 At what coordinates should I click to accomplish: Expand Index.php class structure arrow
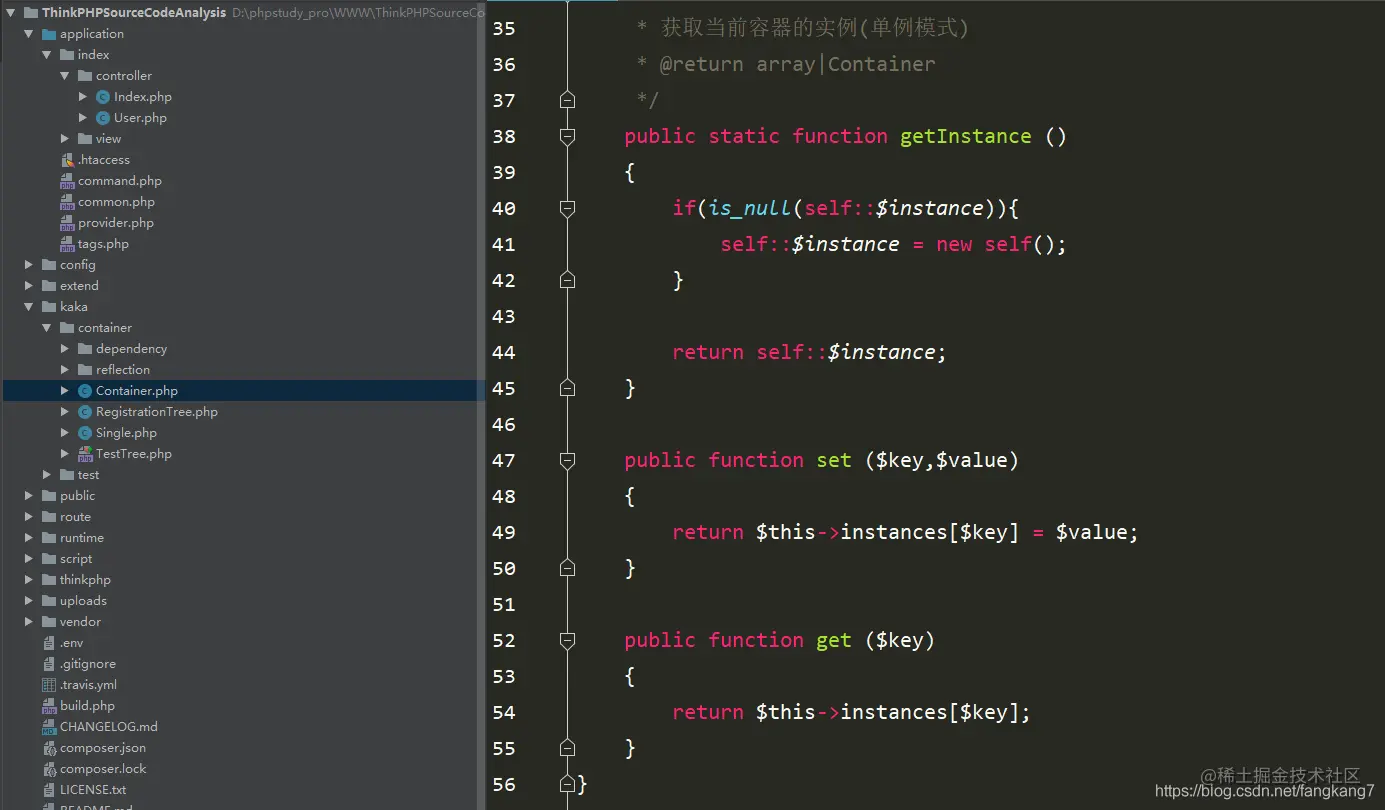click(x=83, y=97)
